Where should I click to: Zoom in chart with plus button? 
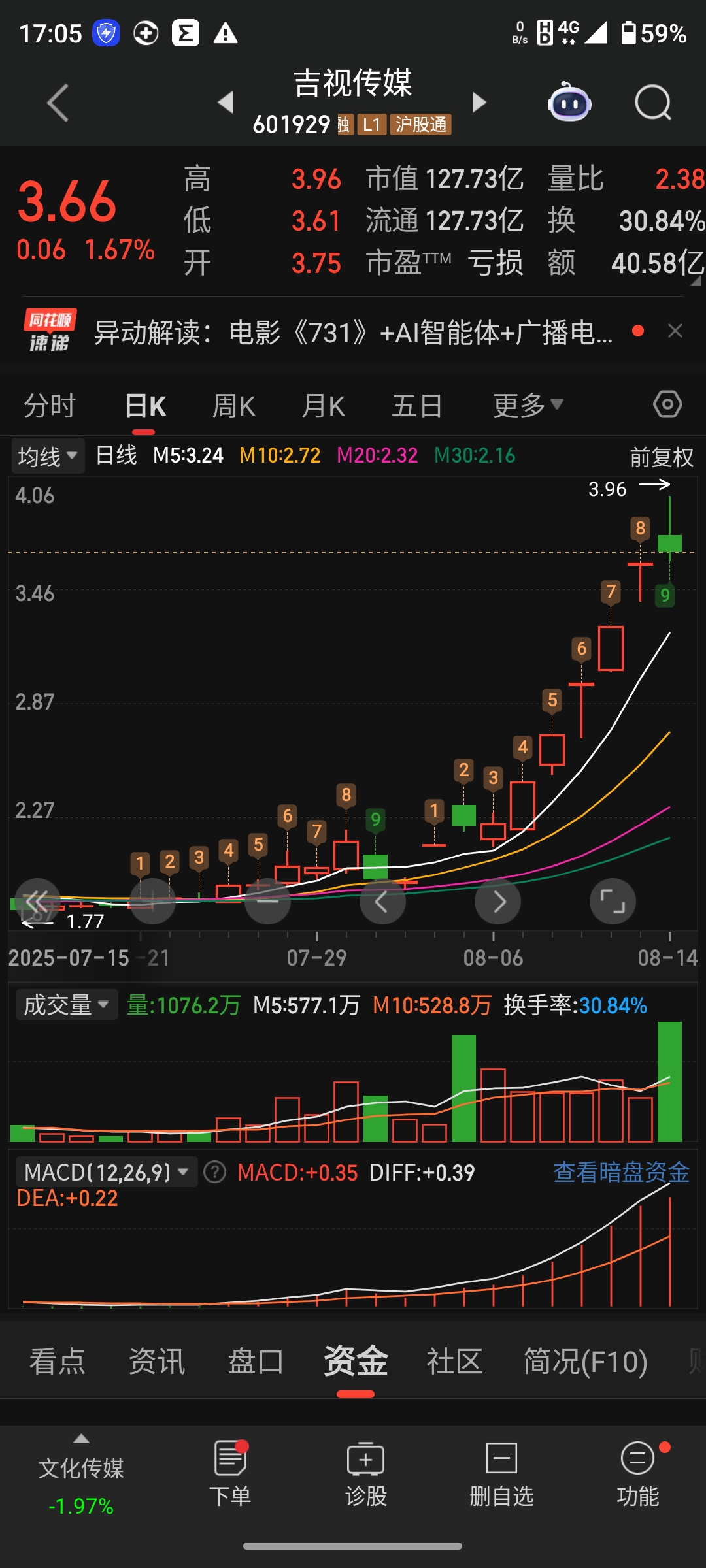tap(152, 902)
